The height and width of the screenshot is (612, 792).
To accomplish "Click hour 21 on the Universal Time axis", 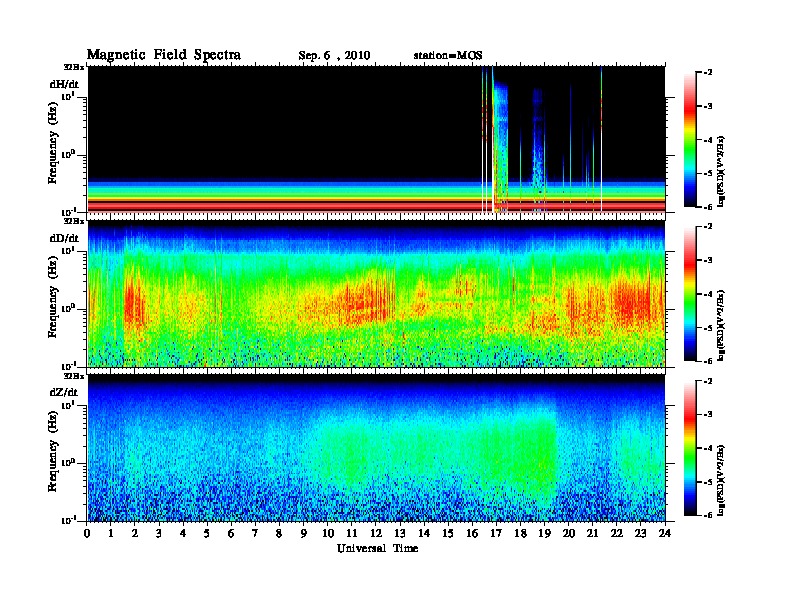I will [x=592, y=533].
